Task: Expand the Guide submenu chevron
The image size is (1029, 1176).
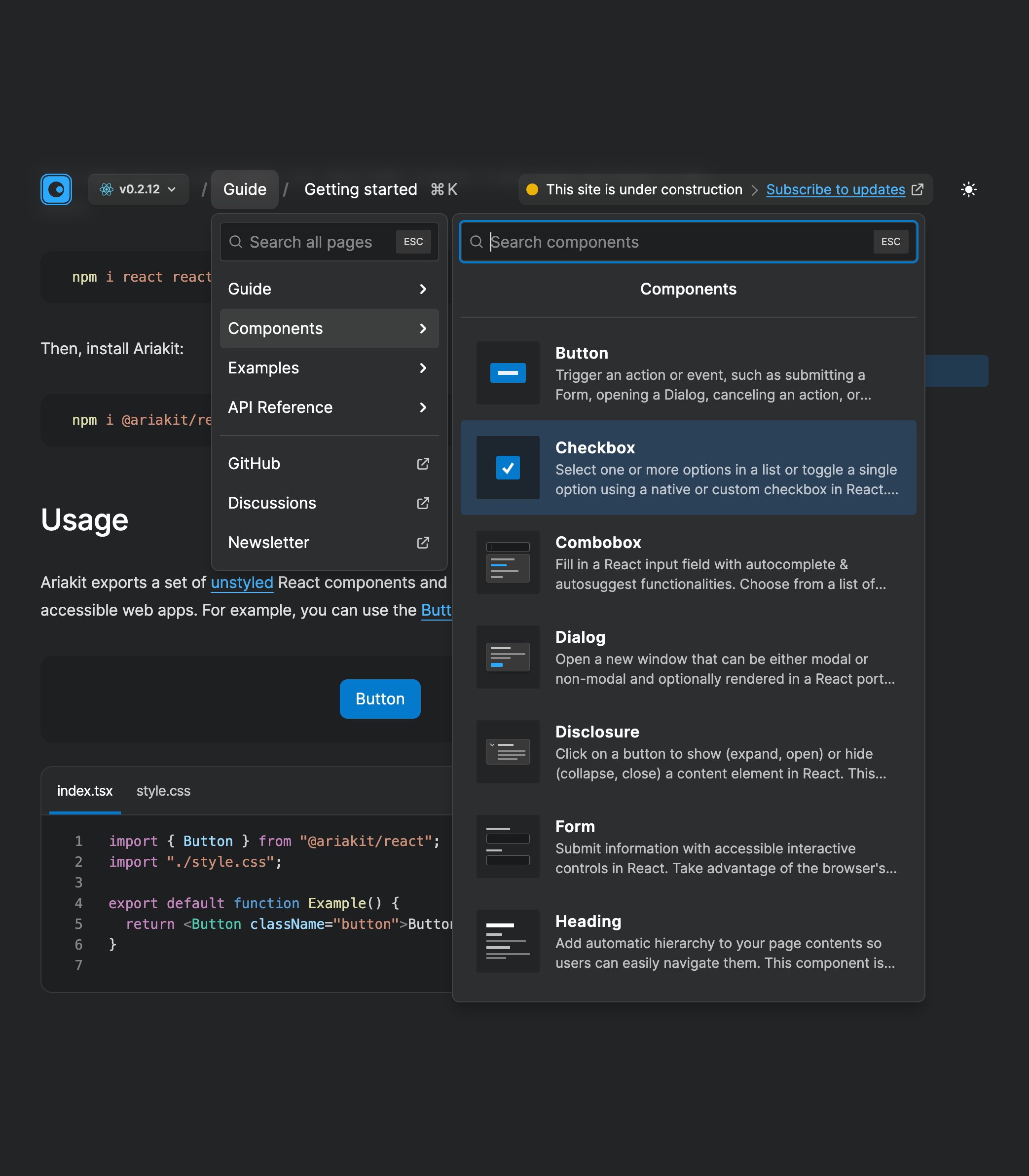Action: (423, 290)
